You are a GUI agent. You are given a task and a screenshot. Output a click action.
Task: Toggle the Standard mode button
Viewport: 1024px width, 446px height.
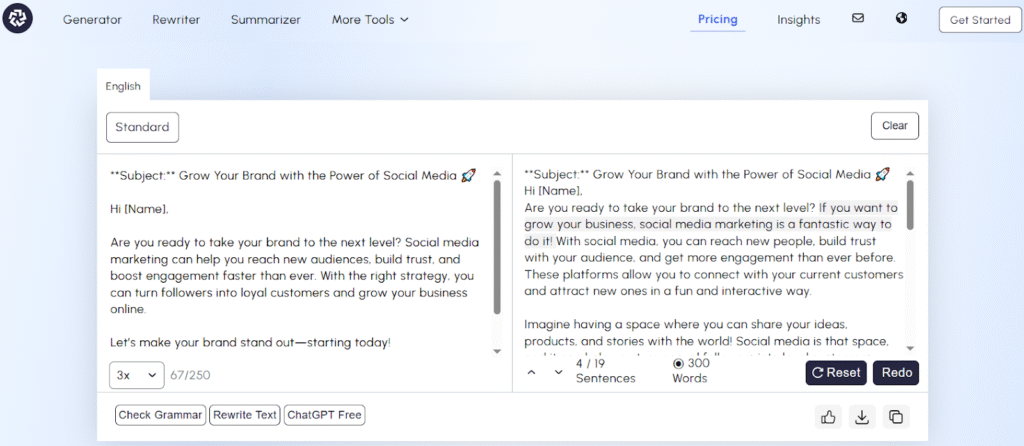142,127
